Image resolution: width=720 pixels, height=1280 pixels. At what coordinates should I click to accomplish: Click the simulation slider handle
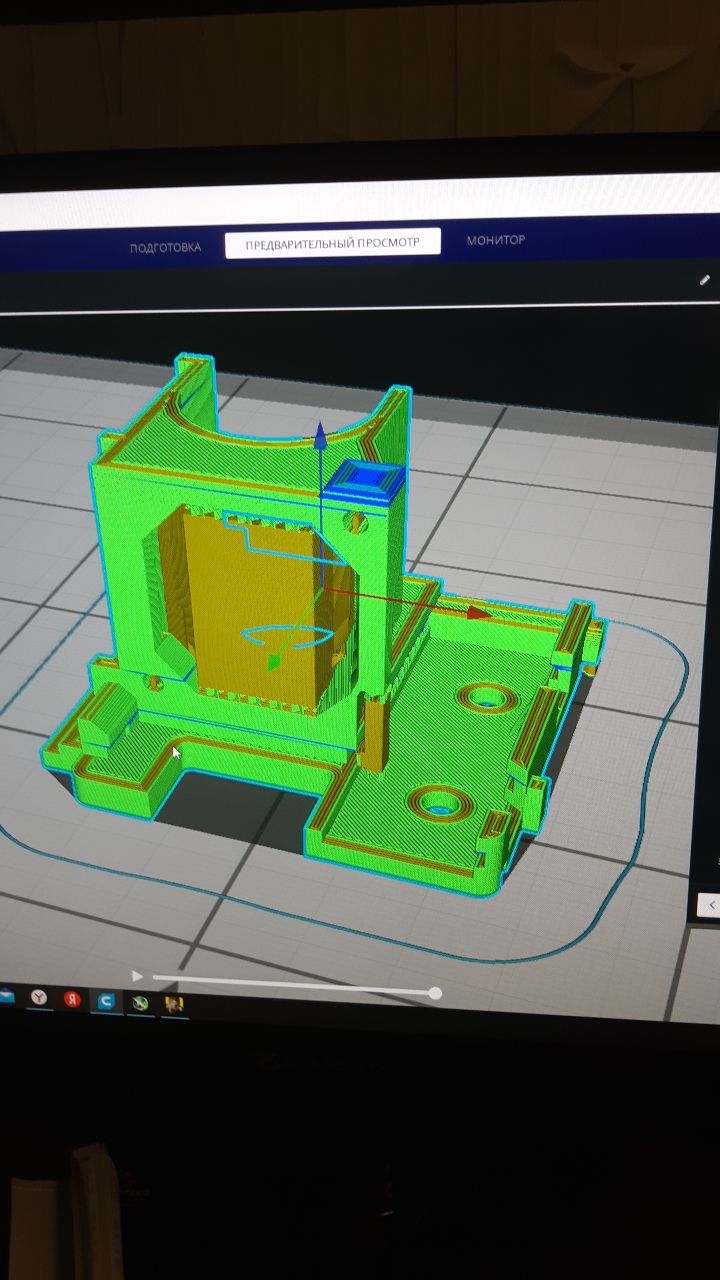tap(435, 993)
